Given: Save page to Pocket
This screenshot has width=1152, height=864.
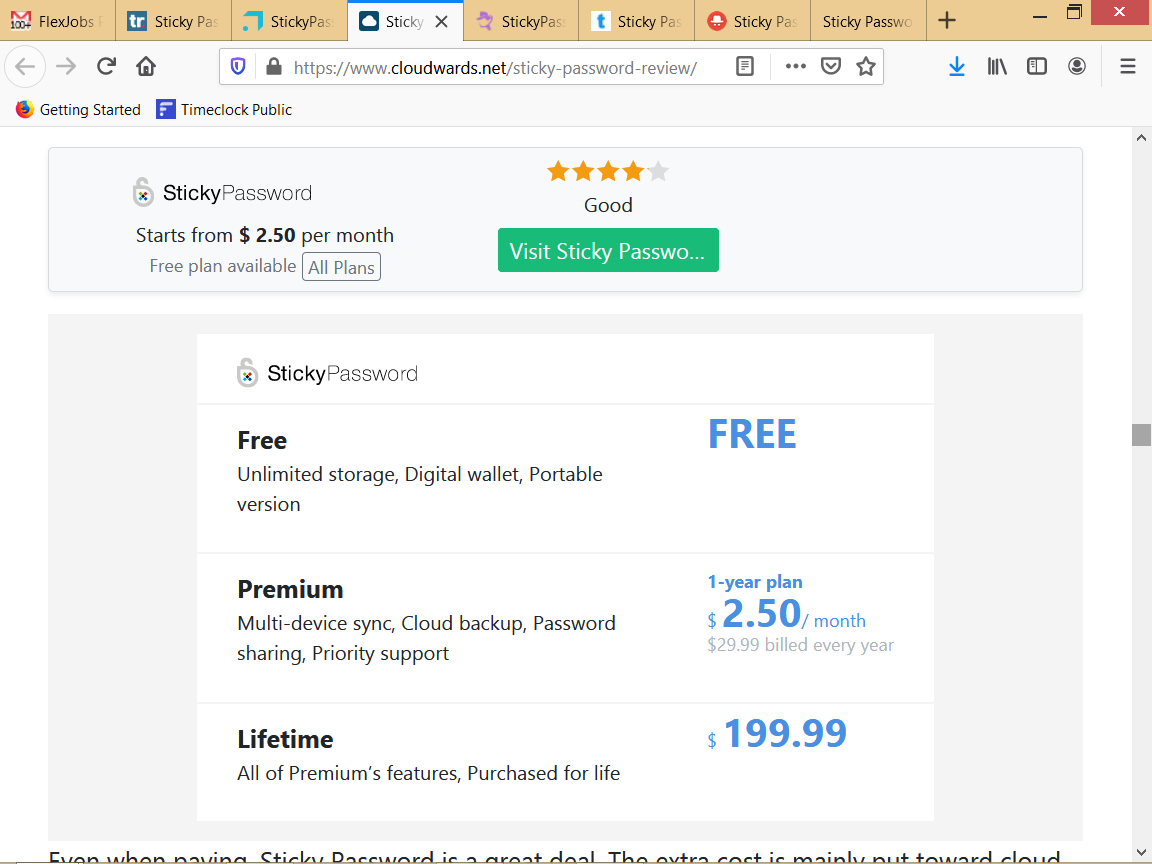Looking at the screenshot, I should 831,67.
